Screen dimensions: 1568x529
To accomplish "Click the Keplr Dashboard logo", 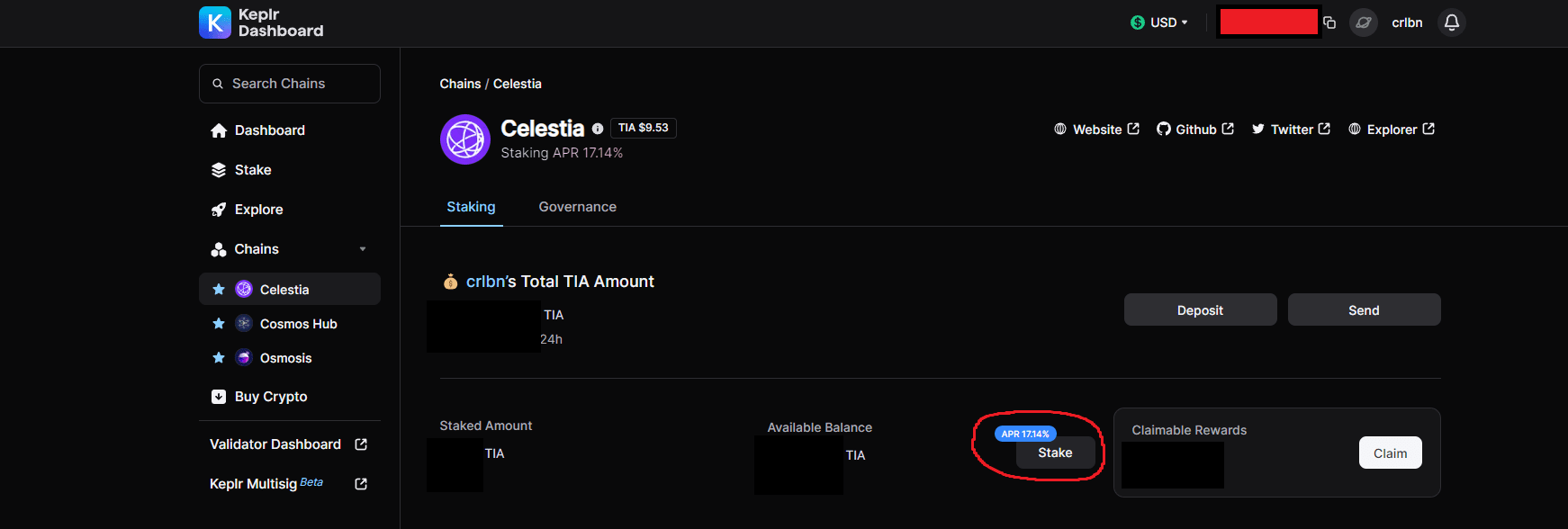I will coord(260,22).
